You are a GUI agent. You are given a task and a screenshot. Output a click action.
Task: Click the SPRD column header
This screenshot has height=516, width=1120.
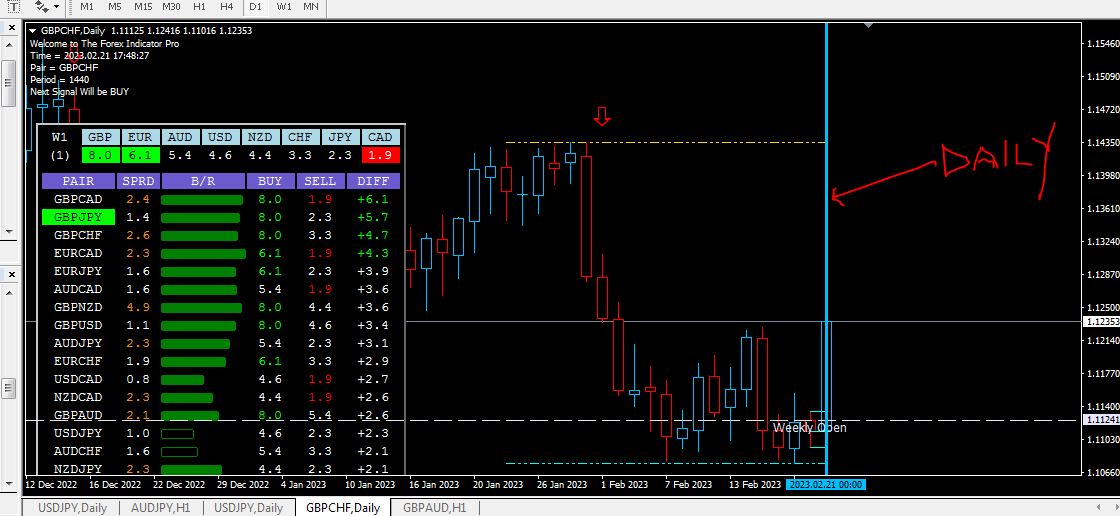pos(138,181)
